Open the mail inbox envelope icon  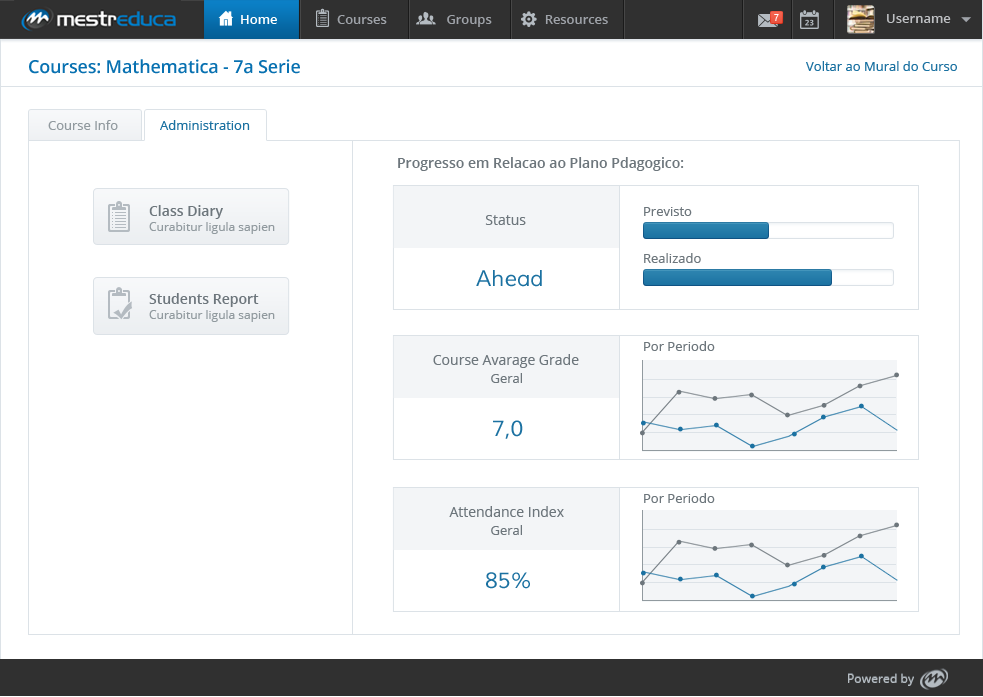(769, 19)
